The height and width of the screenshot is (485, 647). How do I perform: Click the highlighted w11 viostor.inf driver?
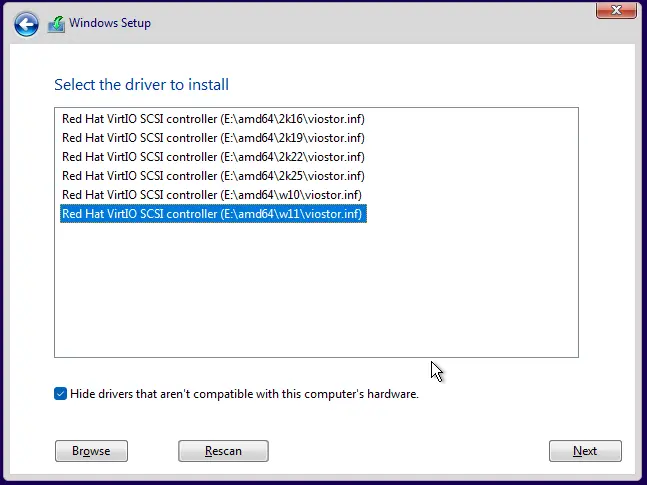tap(213, 214)
